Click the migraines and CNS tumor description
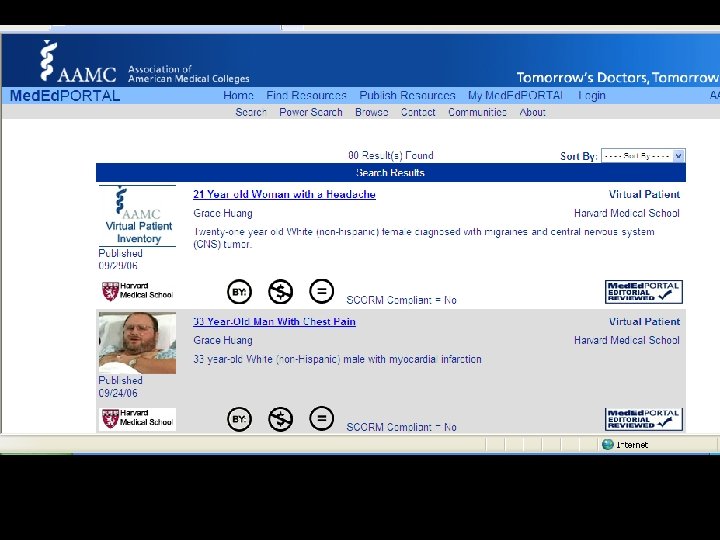The height and width of the screenshot is (540, 720). 424,238
